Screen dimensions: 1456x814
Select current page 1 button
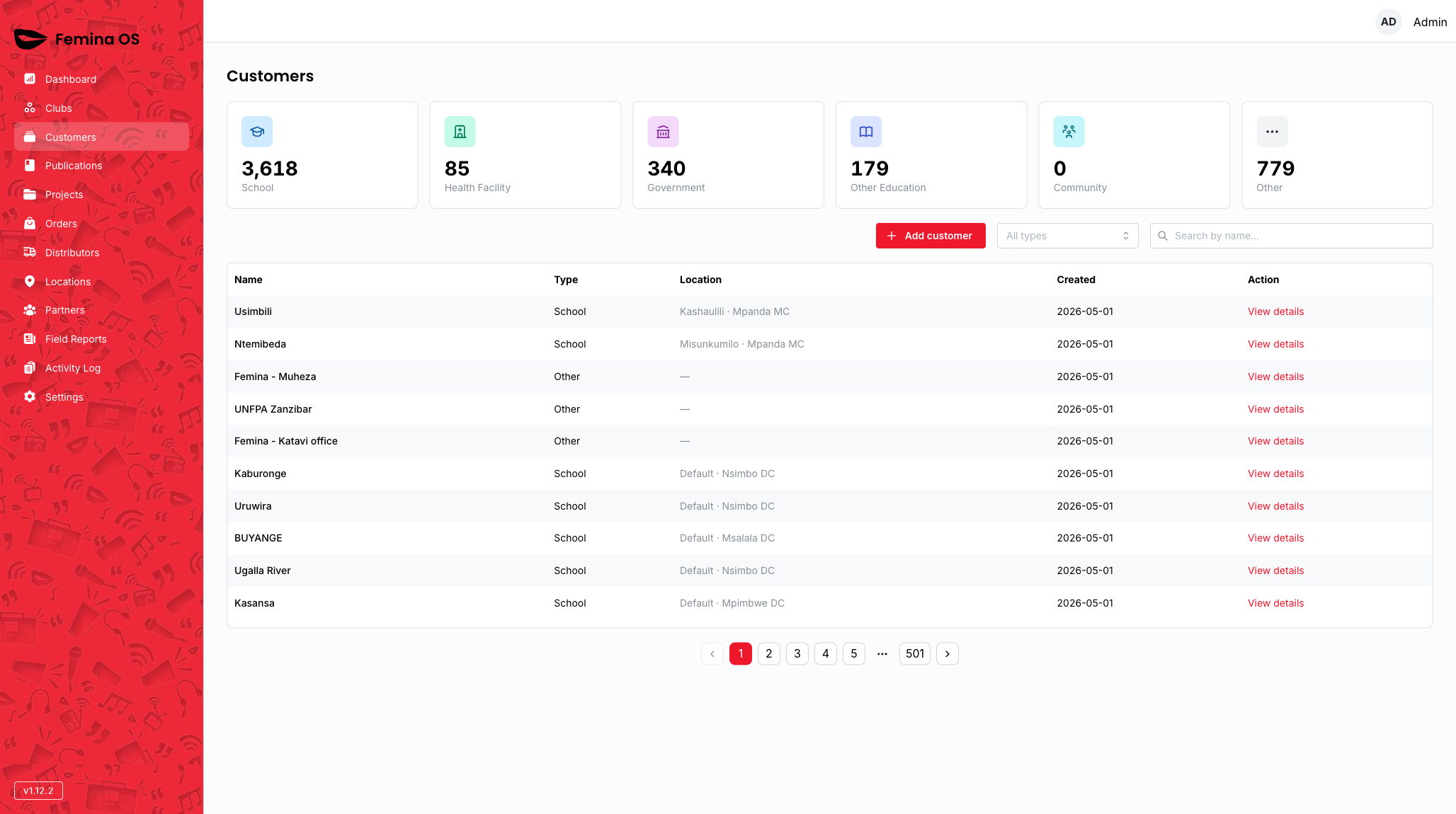740,653
